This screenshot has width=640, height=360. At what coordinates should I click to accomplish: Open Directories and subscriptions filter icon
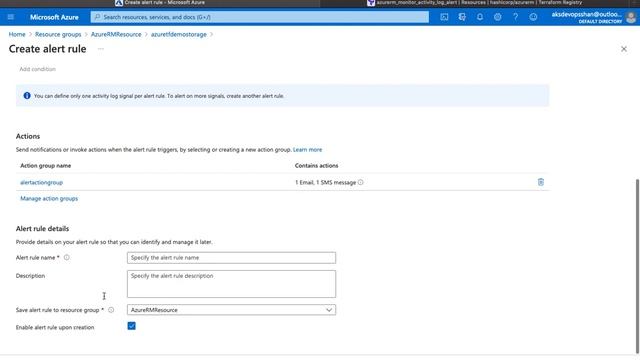[462, 17]
